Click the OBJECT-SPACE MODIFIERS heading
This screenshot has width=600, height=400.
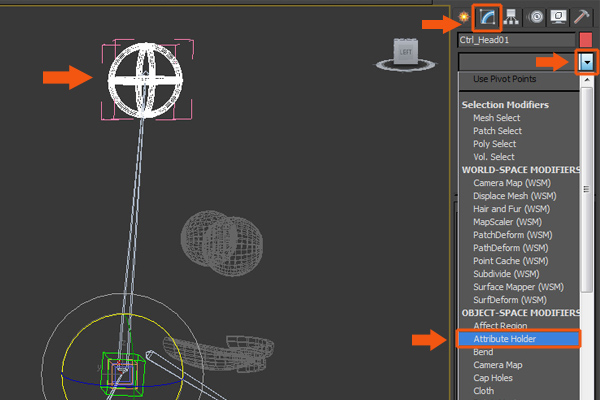point(520,313)
